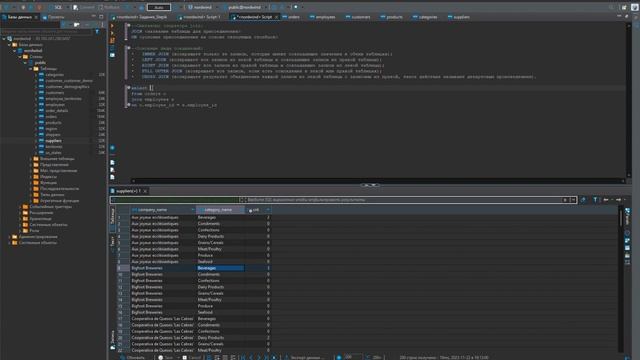The image size is (640, 360).
Task: Select the territories table in navigator
Action: coord(53,147)
